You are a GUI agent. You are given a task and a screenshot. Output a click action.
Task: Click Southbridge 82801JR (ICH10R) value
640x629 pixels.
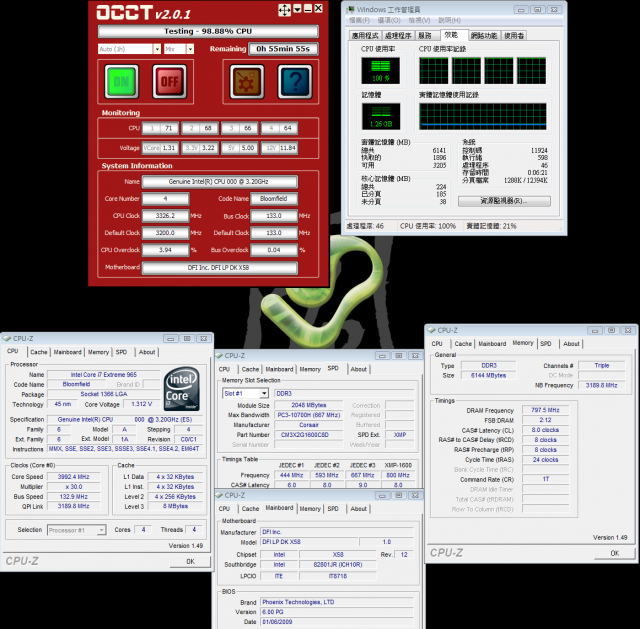(338, 565)
